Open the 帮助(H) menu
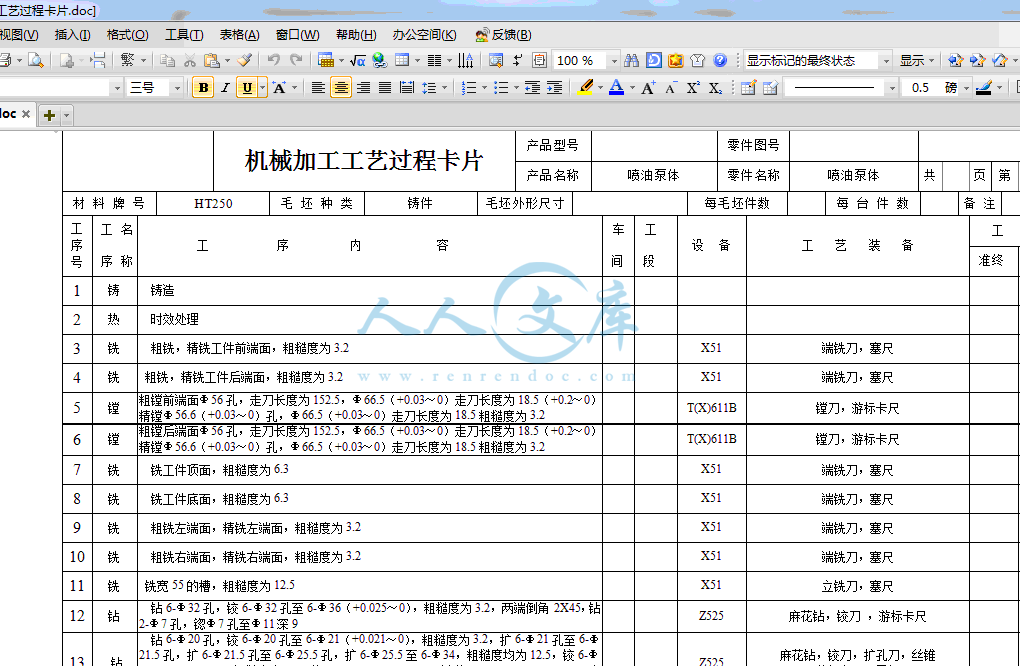The image size is (1020, 666). [x=356, y=35]
